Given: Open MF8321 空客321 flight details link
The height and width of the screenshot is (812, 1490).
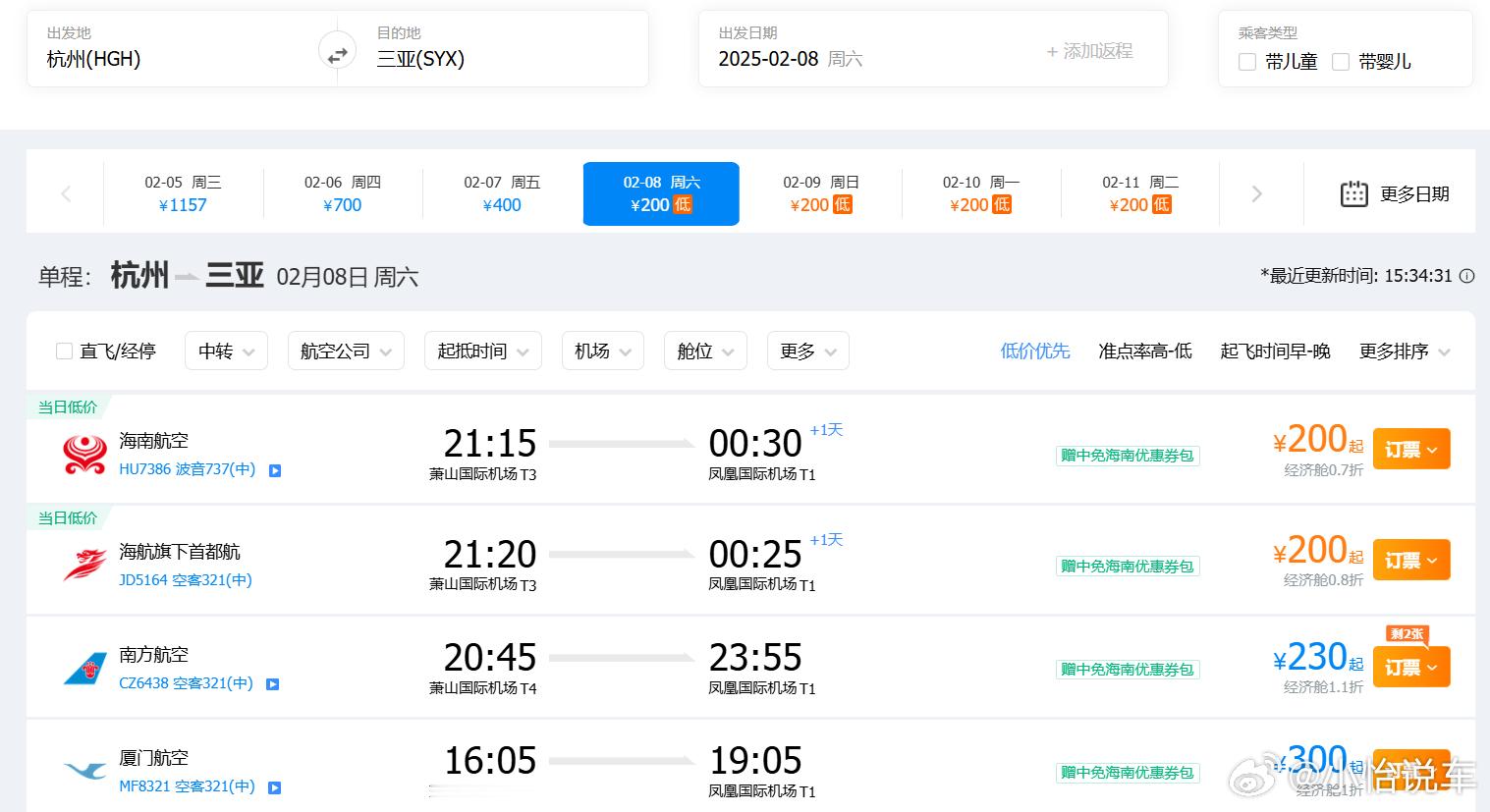Looking at the screenshot, I should [x=187, y=786].
